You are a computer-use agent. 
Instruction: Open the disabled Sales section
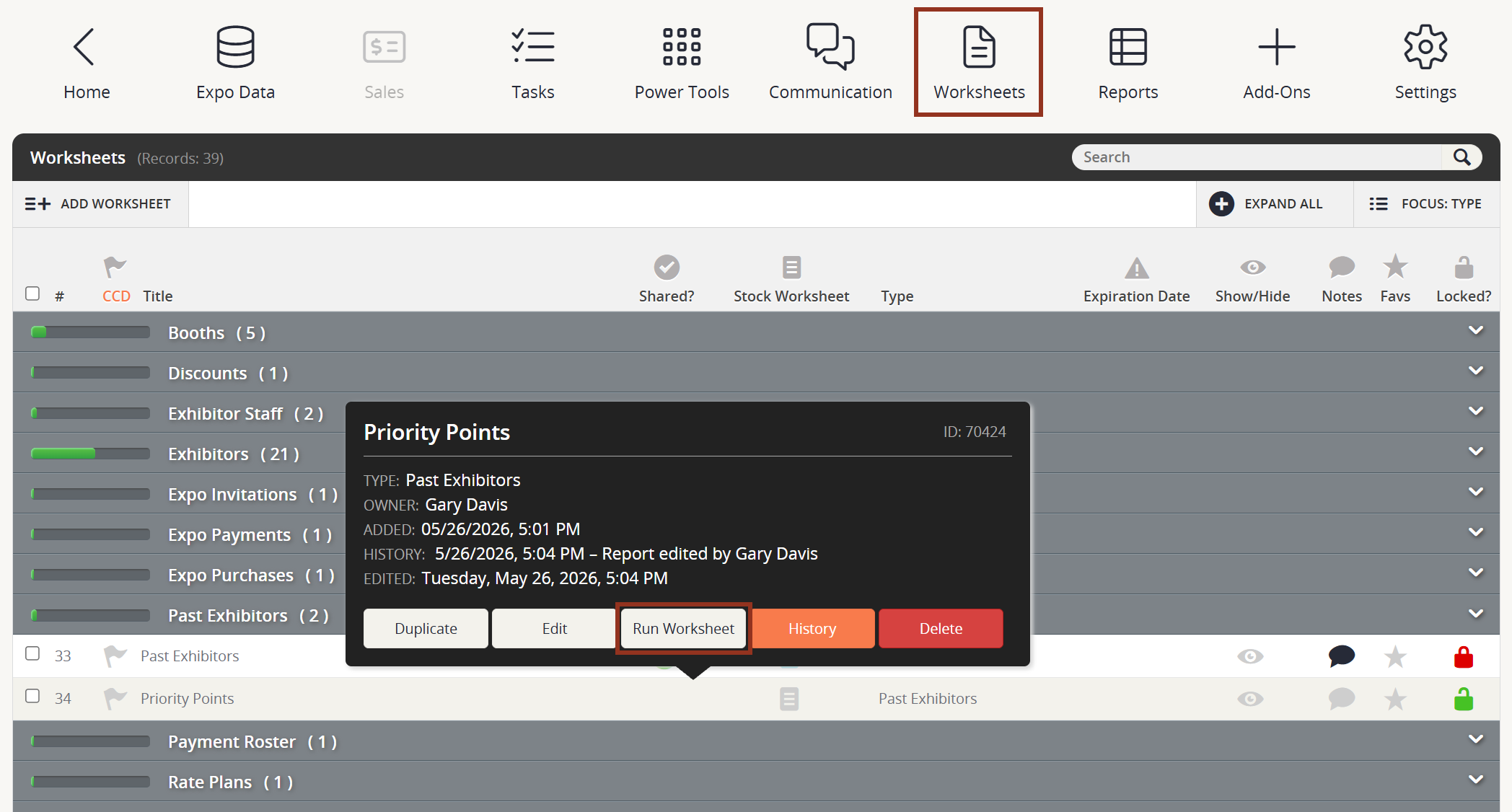click(x=384, y=63)
